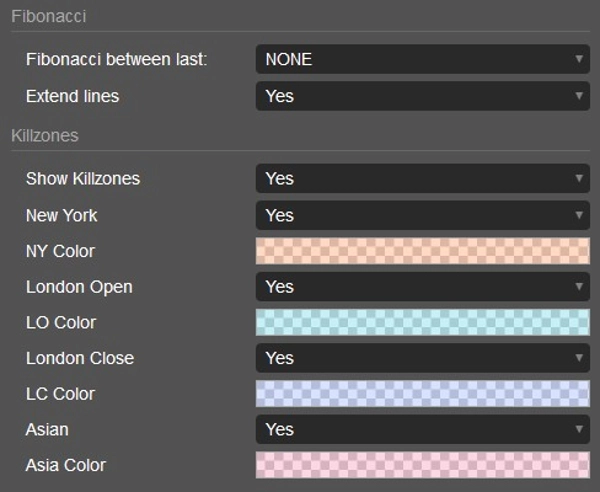Click the "London Open" setting label
The height and width of the screenshot is (492, 600).
tap(79, 287)
